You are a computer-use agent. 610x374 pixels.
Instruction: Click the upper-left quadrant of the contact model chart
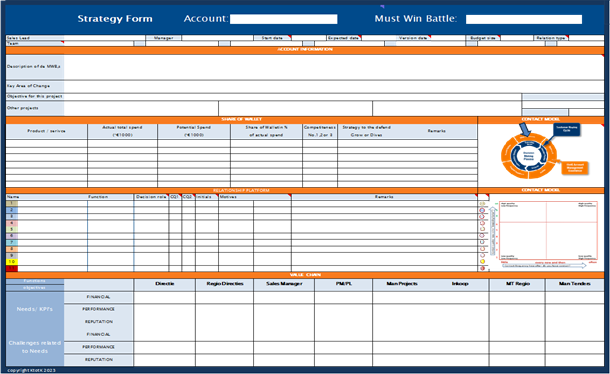coord(523,212)
